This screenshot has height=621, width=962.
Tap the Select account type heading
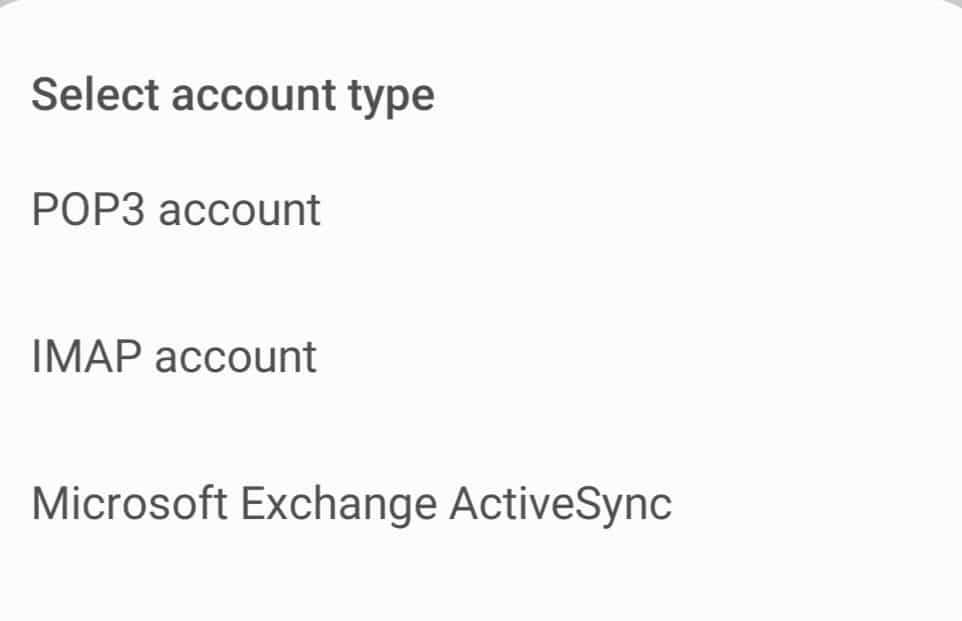[233, 95]
